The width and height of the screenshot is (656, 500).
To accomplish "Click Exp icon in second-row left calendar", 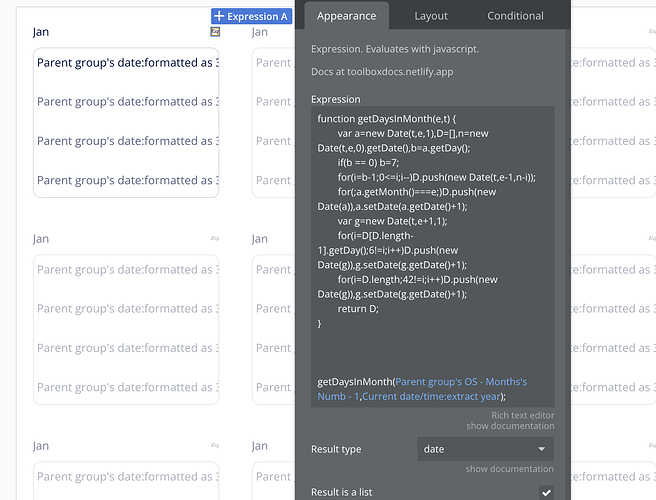I will point(215,239).
